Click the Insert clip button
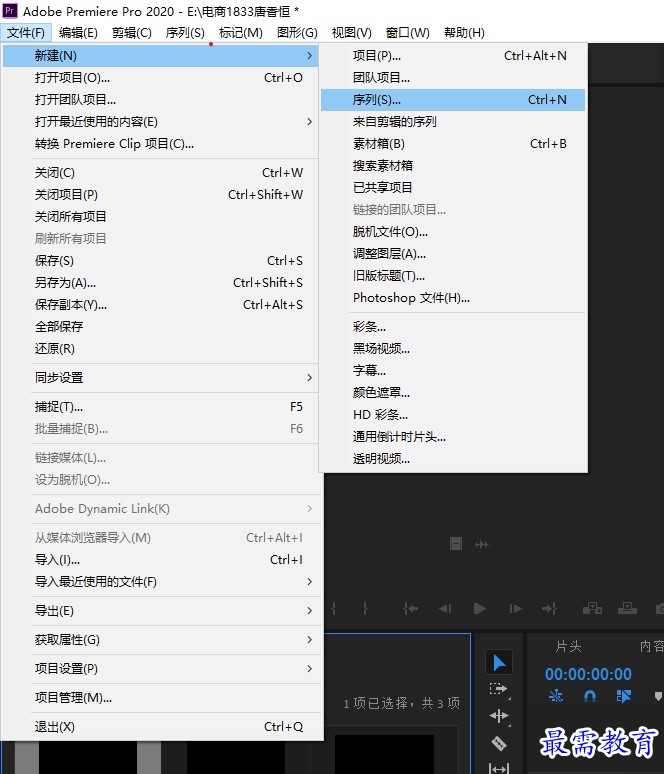The image size is (664, 774). click(592, 609)
